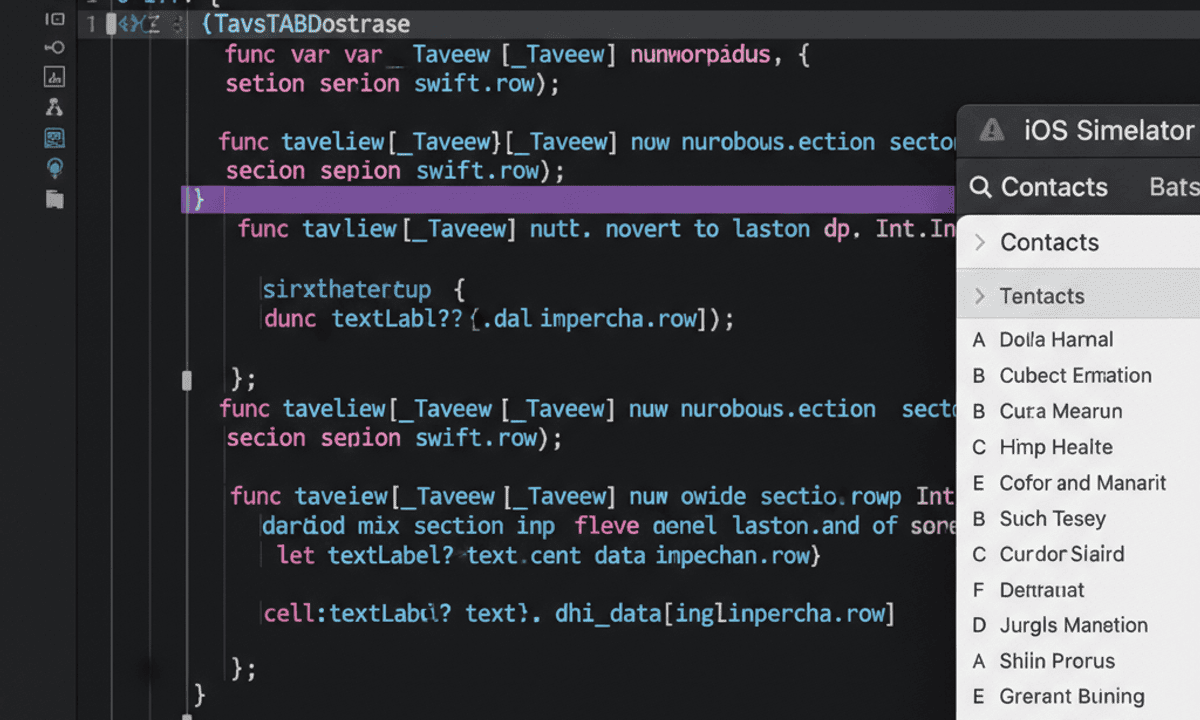
Task: Click the magnifier search icon in the simulator
Action: 981,187
